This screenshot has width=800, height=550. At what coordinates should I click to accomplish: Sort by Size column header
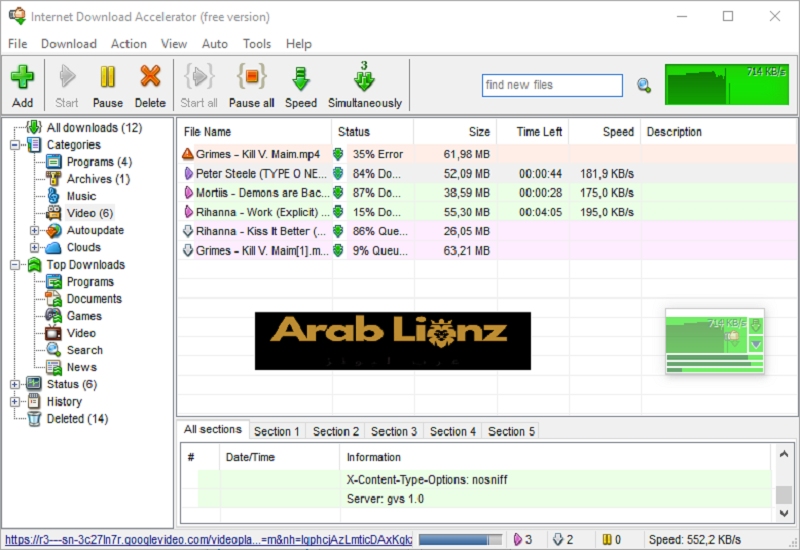coord(455,132)
